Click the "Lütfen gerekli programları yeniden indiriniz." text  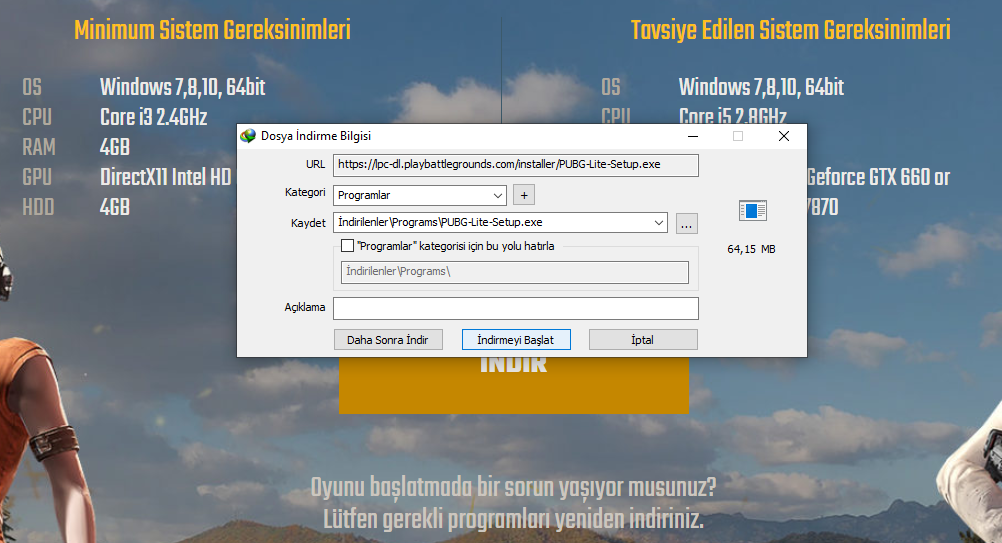(513, 519)
